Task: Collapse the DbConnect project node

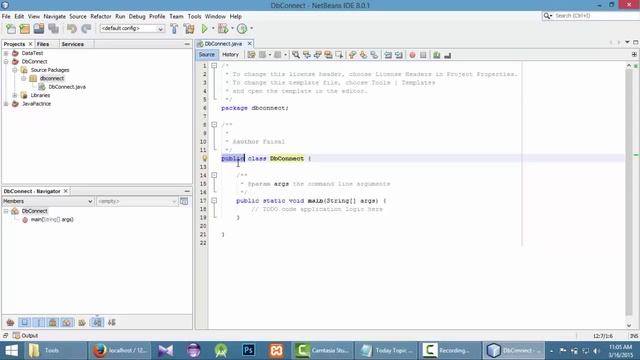Action: [6, 62]
